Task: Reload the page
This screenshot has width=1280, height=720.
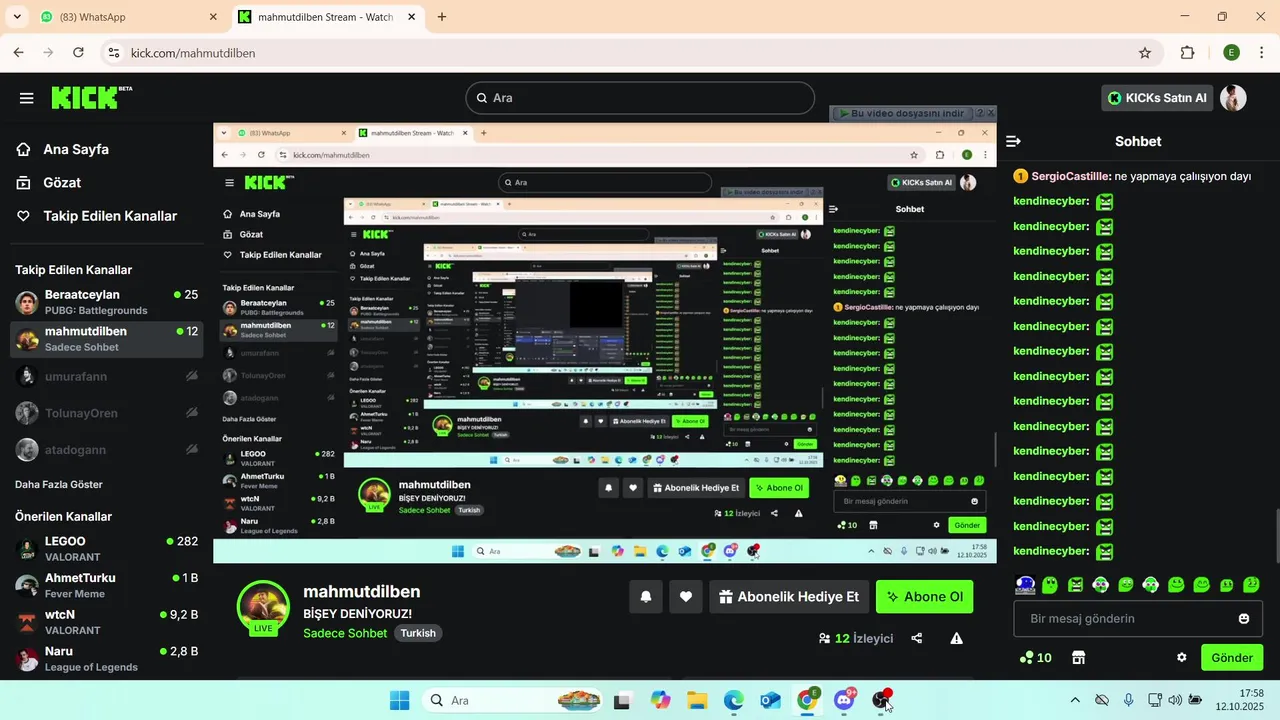Action: 78,53
